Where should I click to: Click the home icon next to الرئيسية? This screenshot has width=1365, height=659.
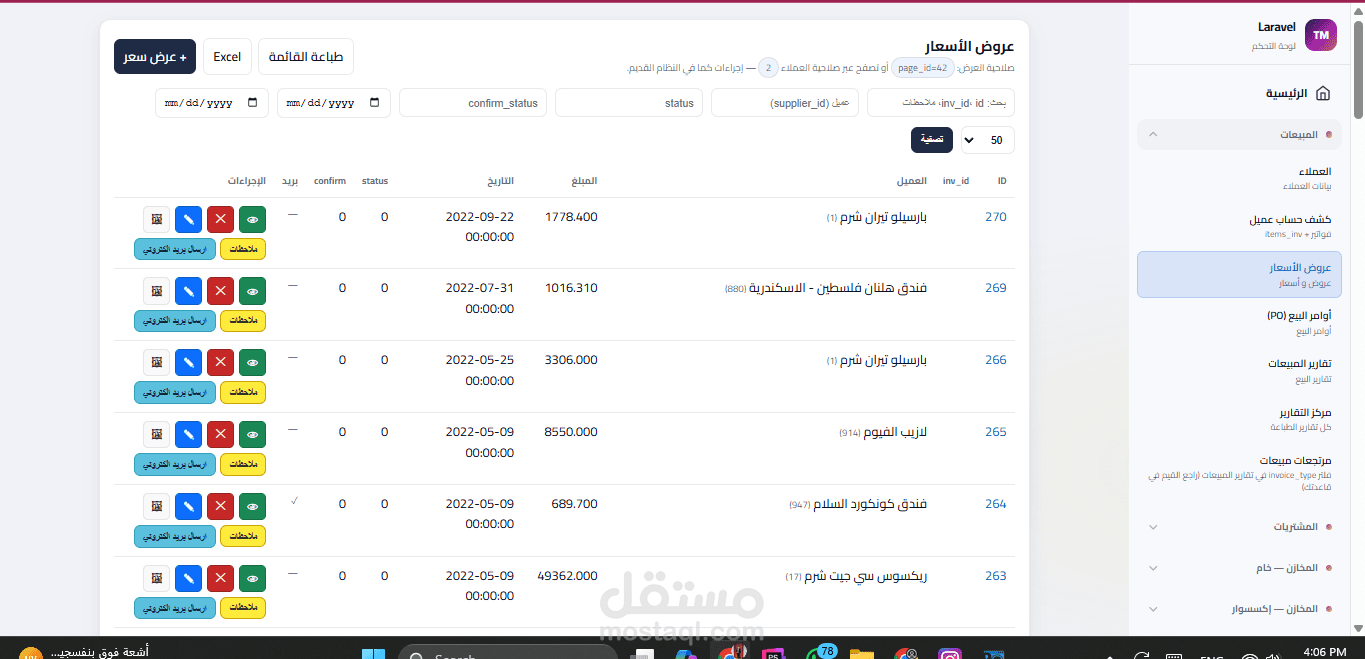pyautogui.click(x=1323, y=94)
